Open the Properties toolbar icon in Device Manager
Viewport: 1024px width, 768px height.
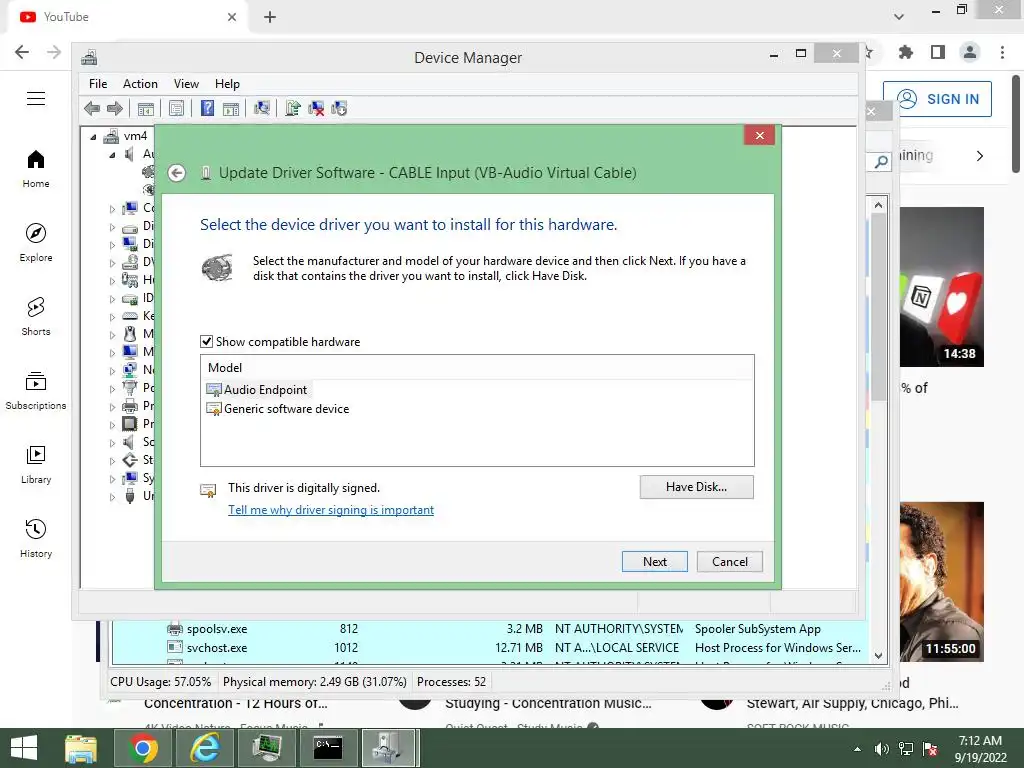176,108
